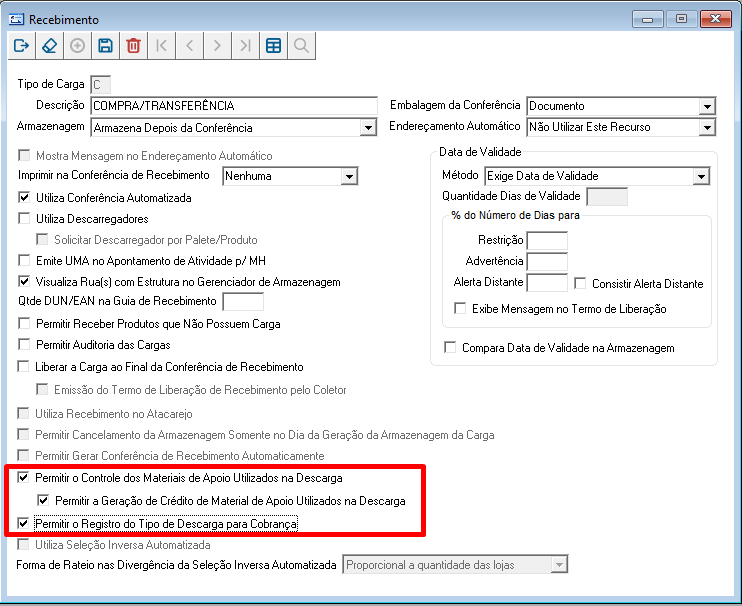The image size is (742, 606).
Task: Go to previous record arrow icon
Action: [189, 46]
